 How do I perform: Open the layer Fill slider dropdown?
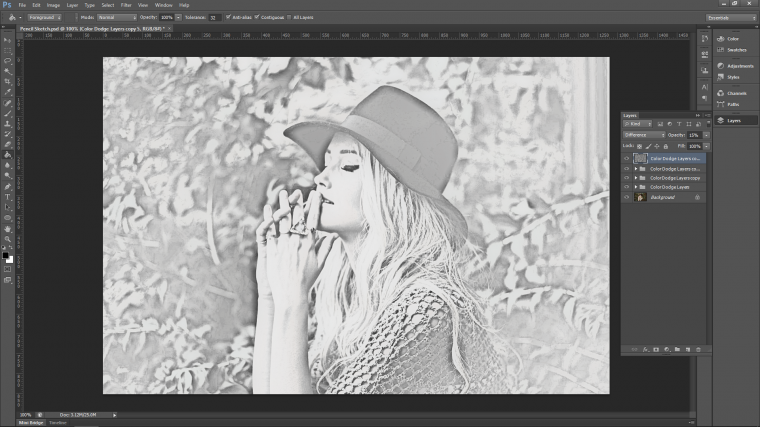706,146
